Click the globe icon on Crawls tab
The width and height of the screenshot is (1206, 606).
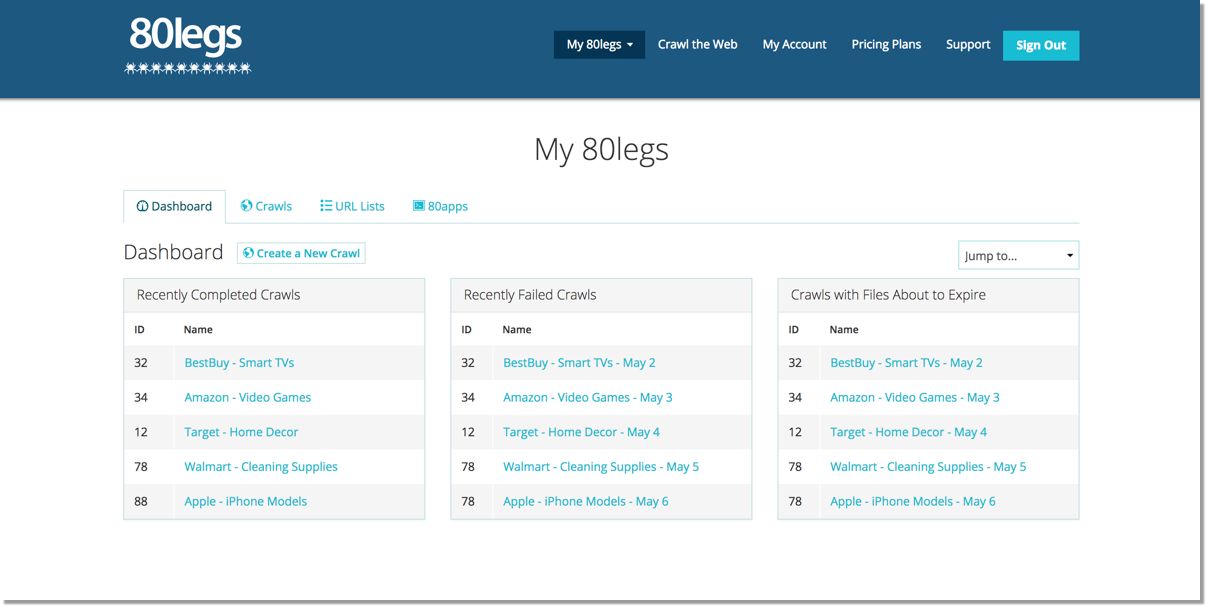tap(246, 206)
